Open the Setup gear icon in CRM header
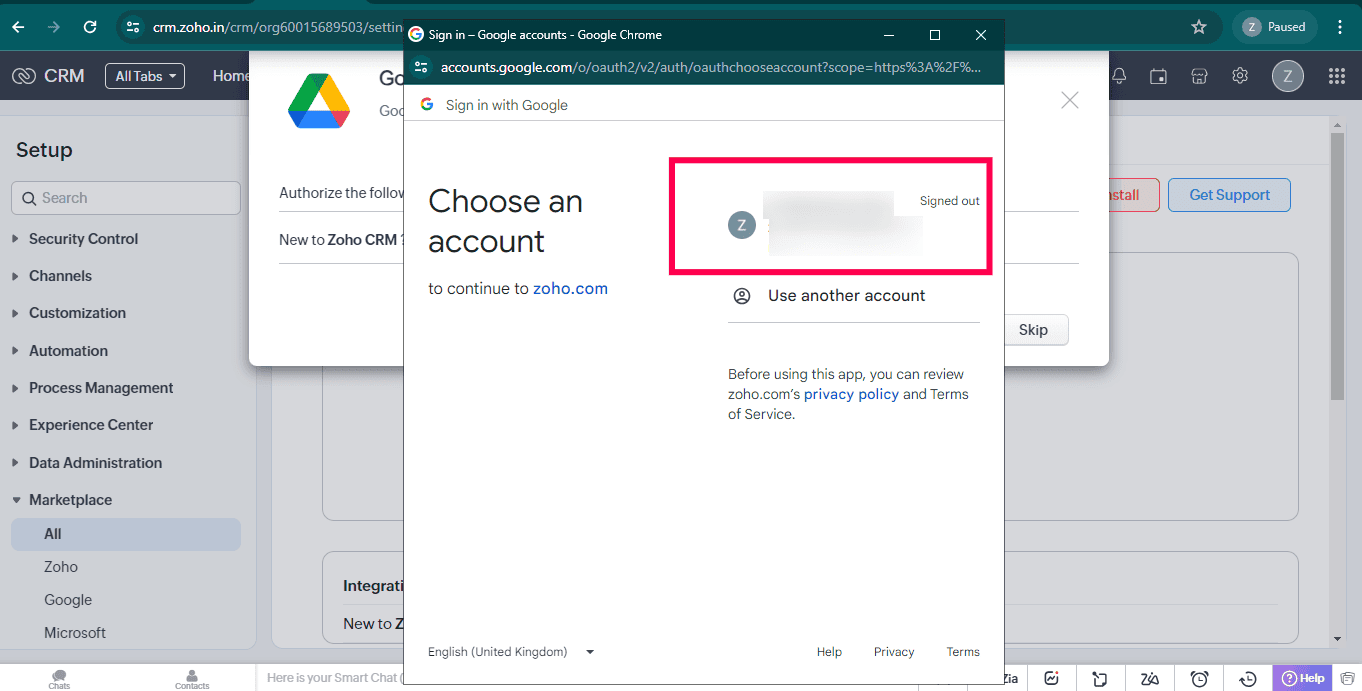The height and width of the screenshot is (691, 1362). (x=1240, y=76)
